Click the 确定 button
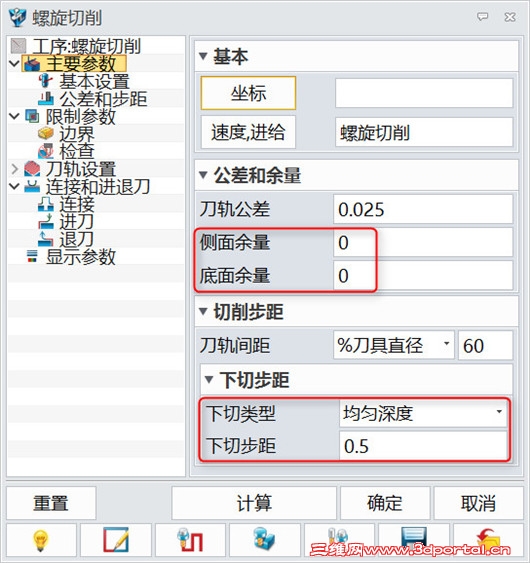This screenshot has width=530, height=563. [385, 503]
